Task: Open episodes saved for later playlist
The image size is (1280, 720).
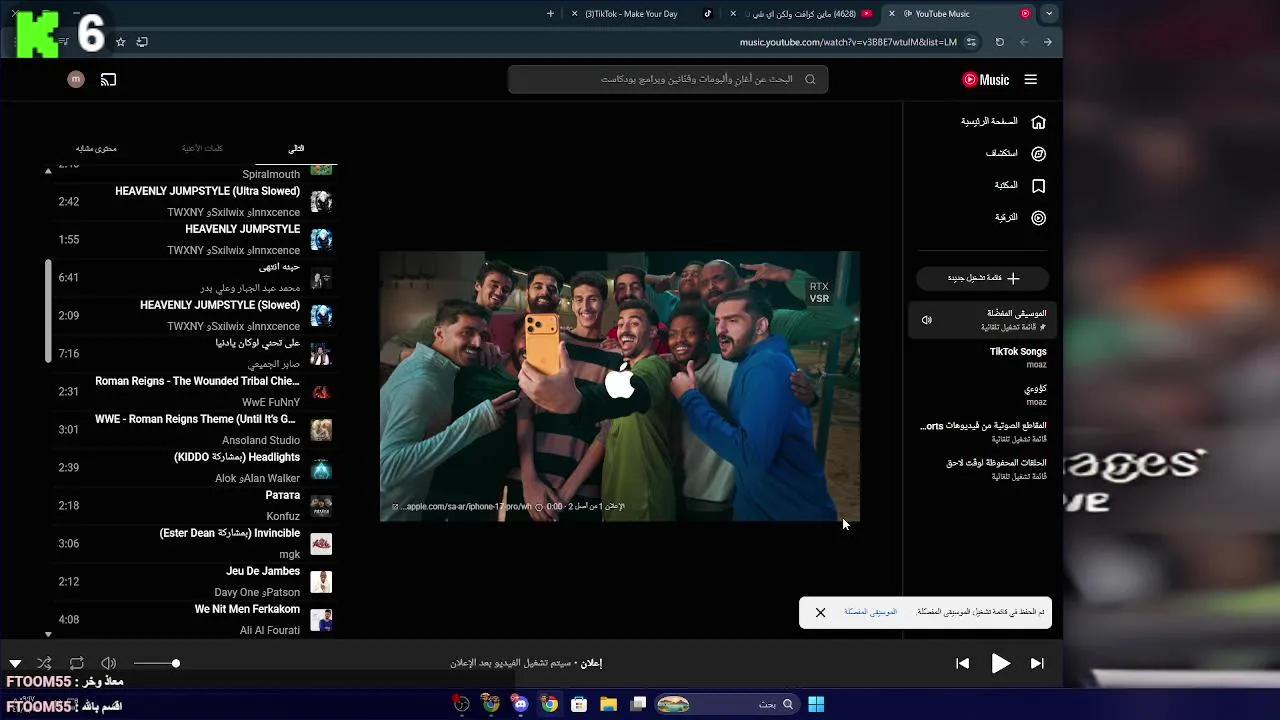Action: pyautogui.click(x=982, y=468)
